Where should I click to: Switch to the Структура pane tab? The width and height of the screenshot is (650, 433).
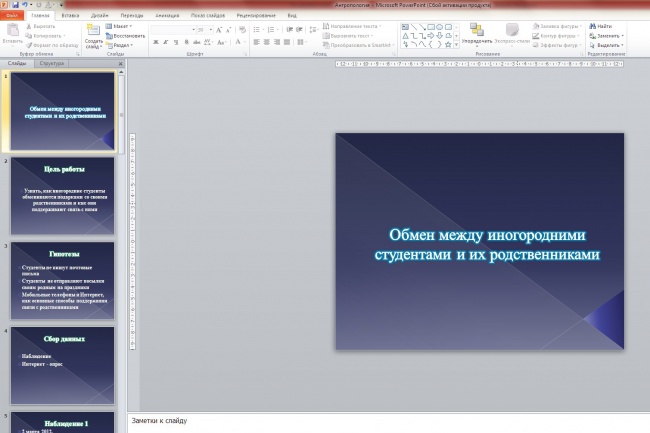(52, 63)
